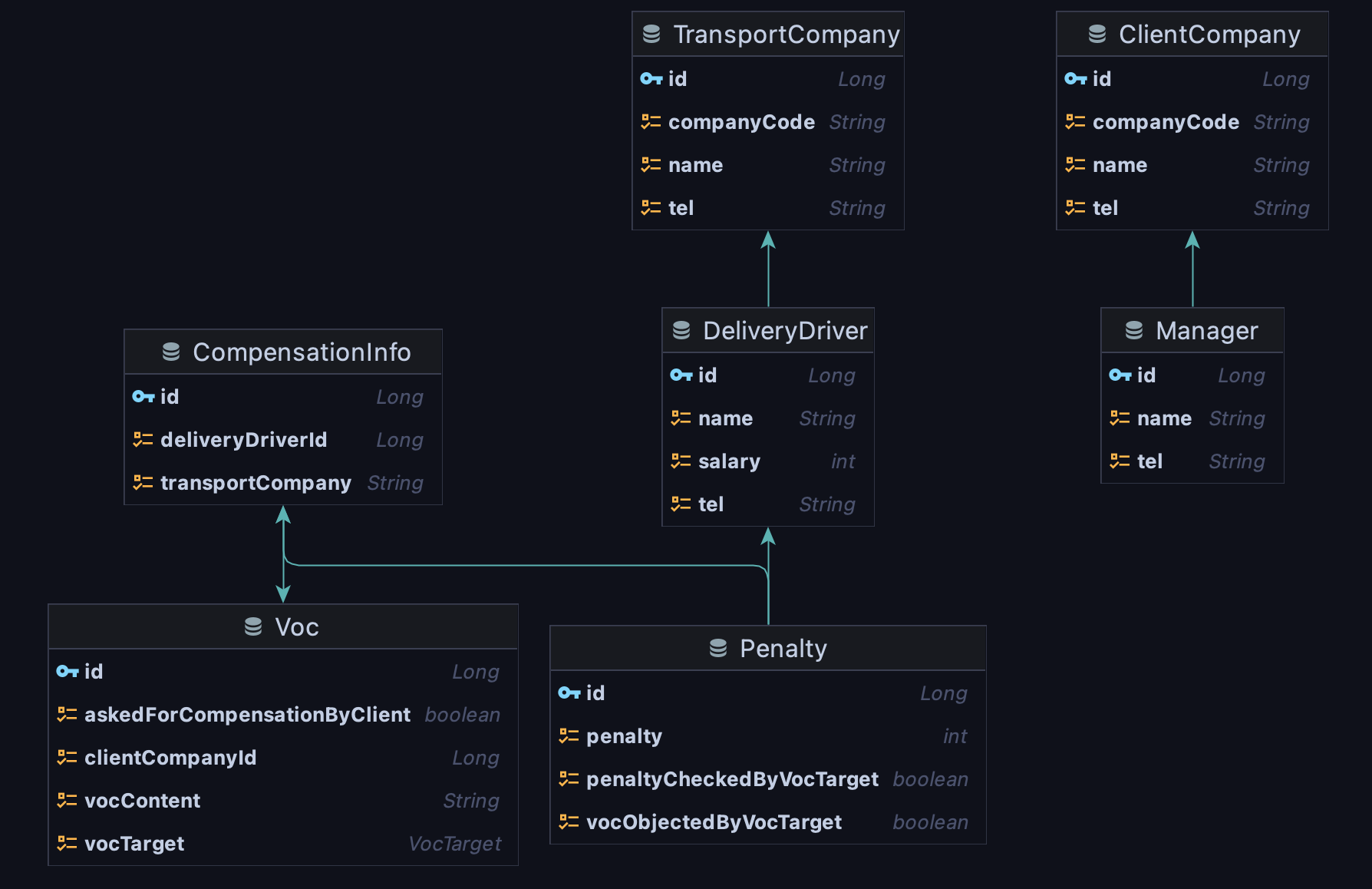Click the askedForCompensationByClient boolean field
Viewport: 1372px width, 889px height.
tap(246, 714)
